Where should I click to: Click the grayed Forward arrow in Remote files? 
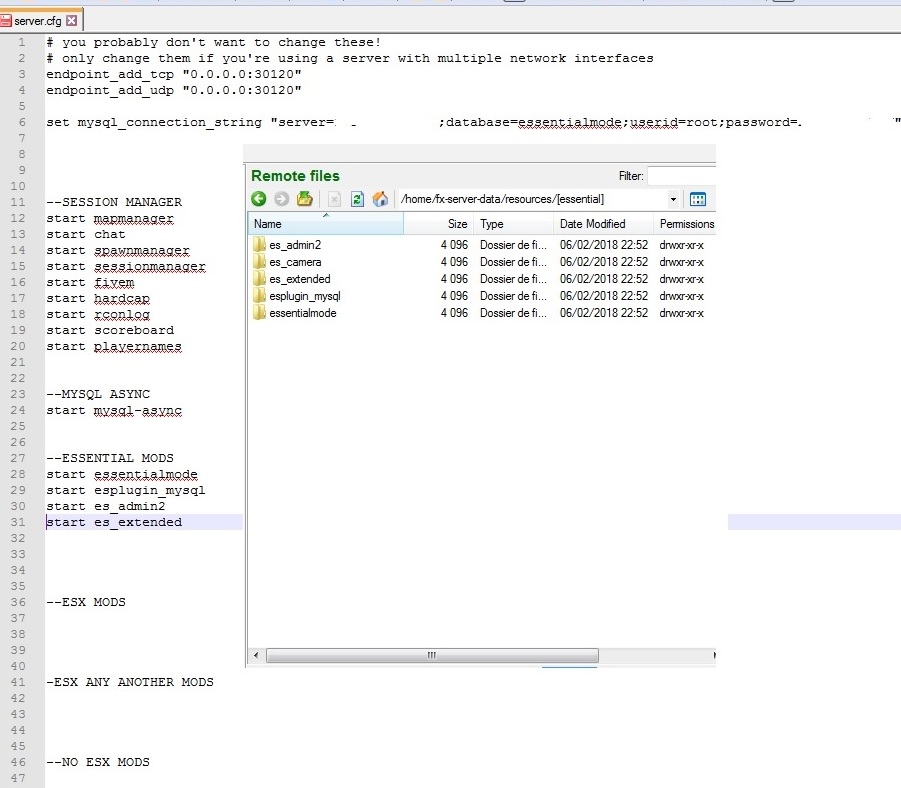[282, 199]
